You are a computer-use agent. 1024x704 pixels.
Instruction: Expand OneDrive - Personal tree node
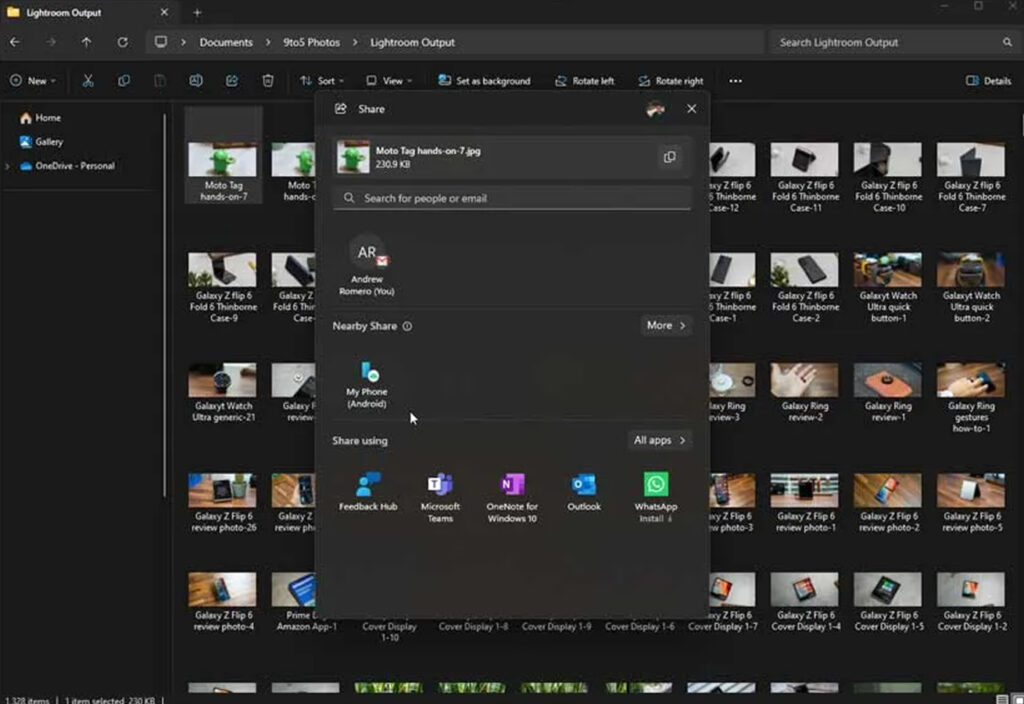7,166
